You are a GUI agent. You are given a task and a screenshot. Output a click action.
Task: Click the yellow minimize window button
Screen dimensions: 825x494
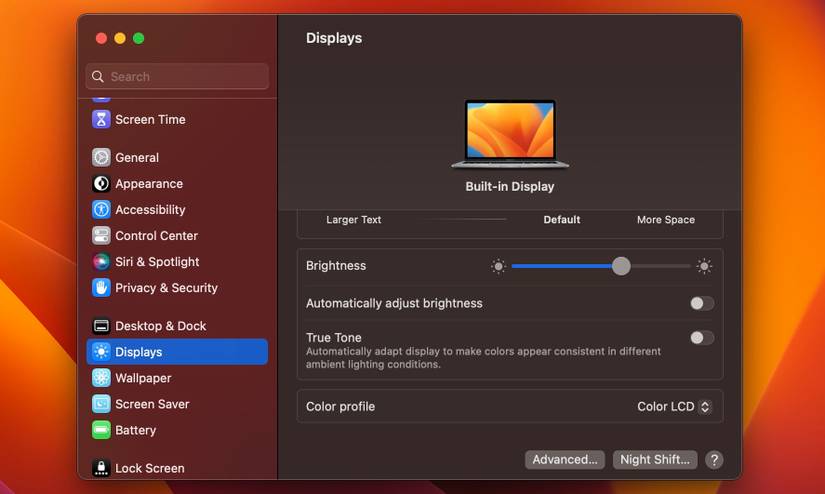120,38
